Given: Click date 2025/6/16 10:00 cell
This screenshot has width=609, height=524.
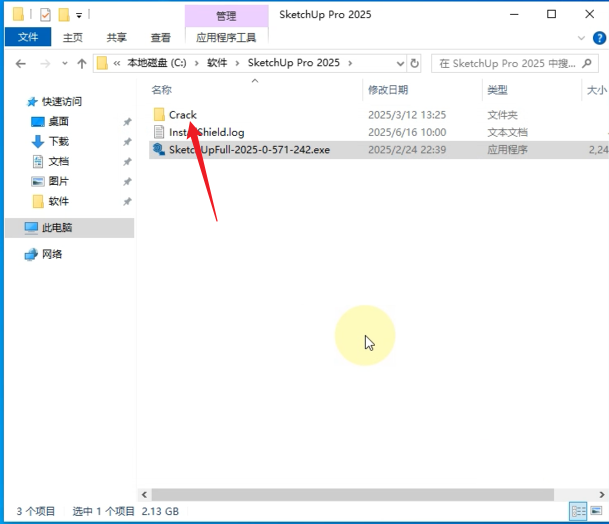Looking at the screenshot, I should click(407, 132).
